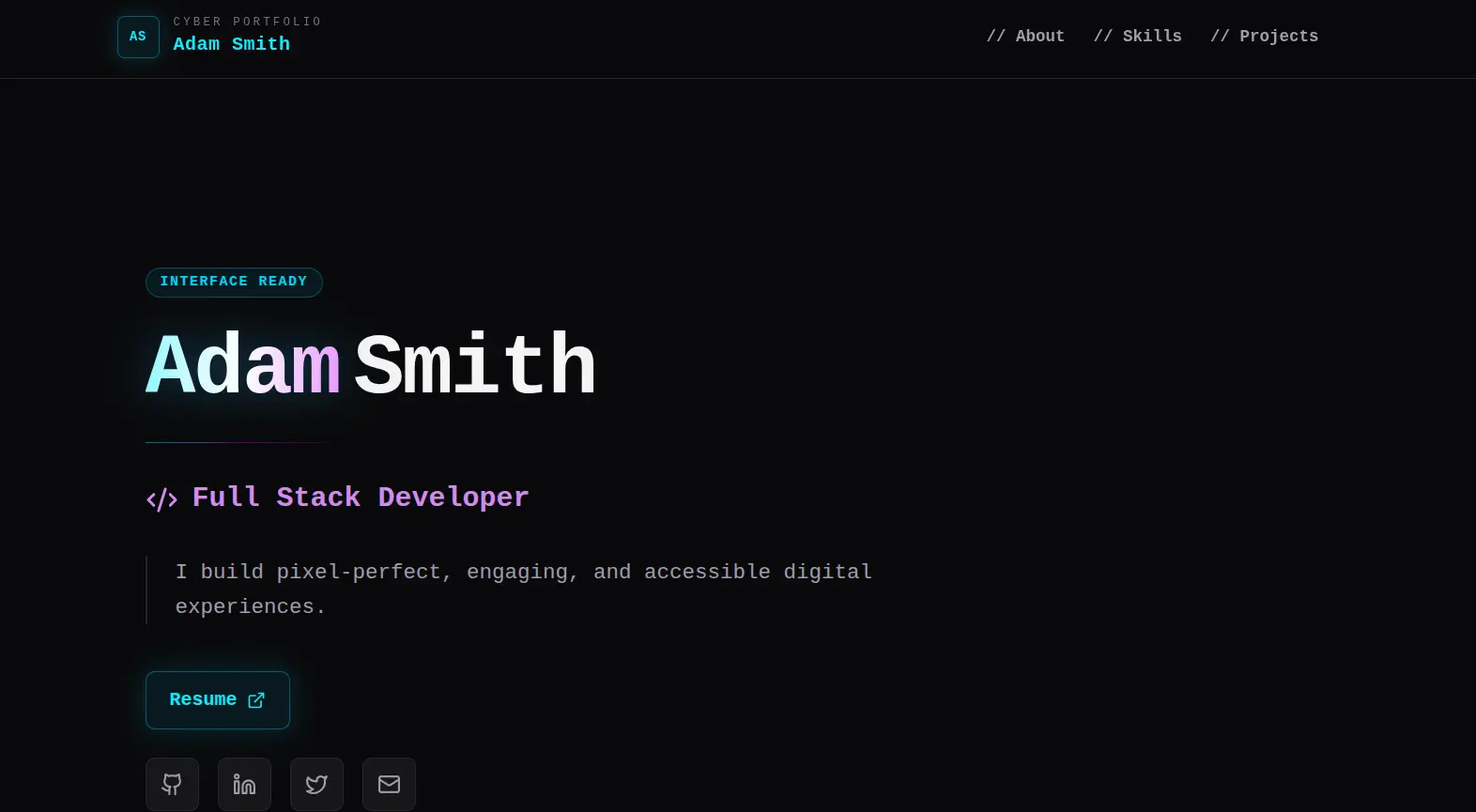The height and width of the screenshot is (812, 1476).
Task: Open the GitHub profile icon
Action: [172, 784]
